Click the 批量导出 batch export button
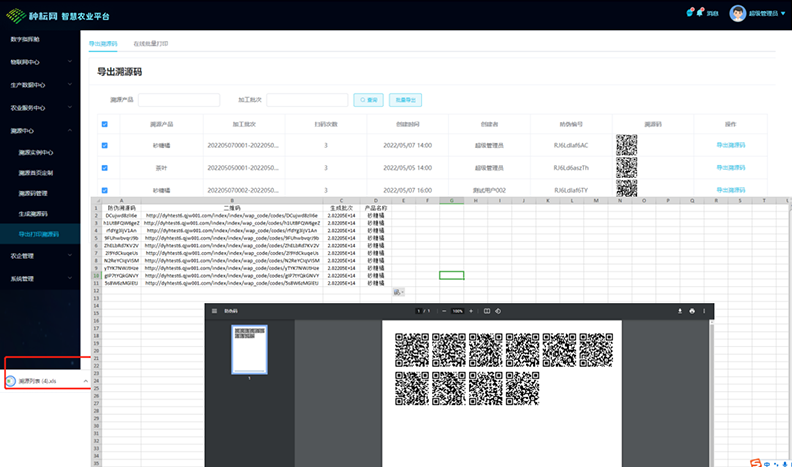Viewport: 792px width, 467px height. click(x=405, y=100)
